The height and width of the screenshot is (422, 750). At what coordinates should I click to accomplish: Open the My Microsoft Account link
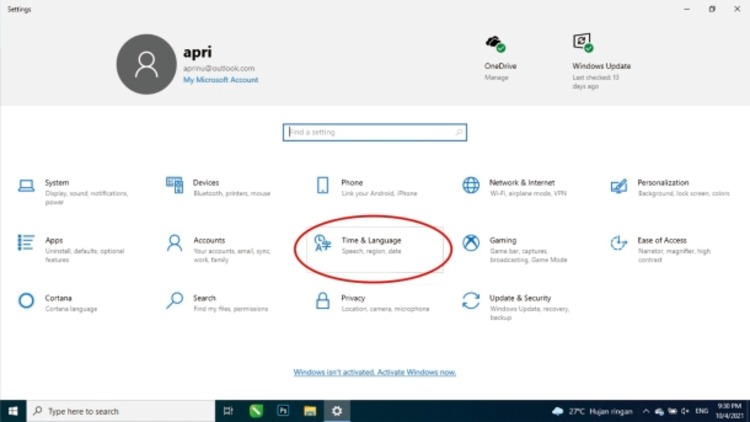pyautogui.click(x=221, y=80)
